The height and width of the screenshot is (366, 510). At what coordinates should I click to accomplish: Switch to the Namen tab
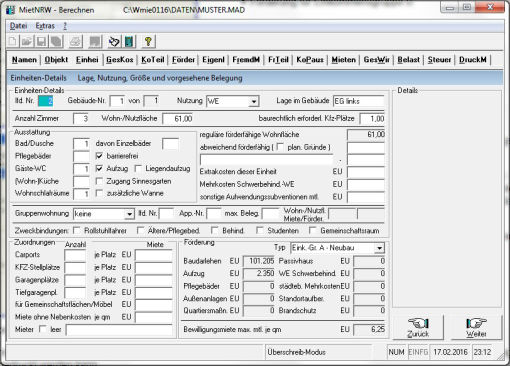(x=24, y=60)
